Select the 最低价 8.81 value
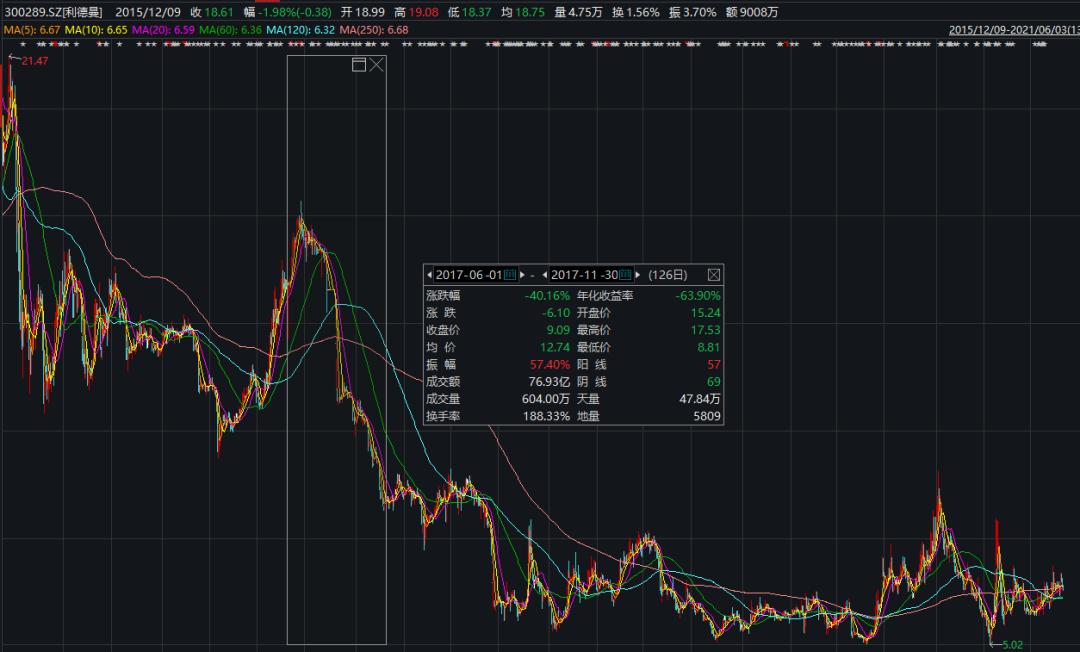 click(709, 347)
